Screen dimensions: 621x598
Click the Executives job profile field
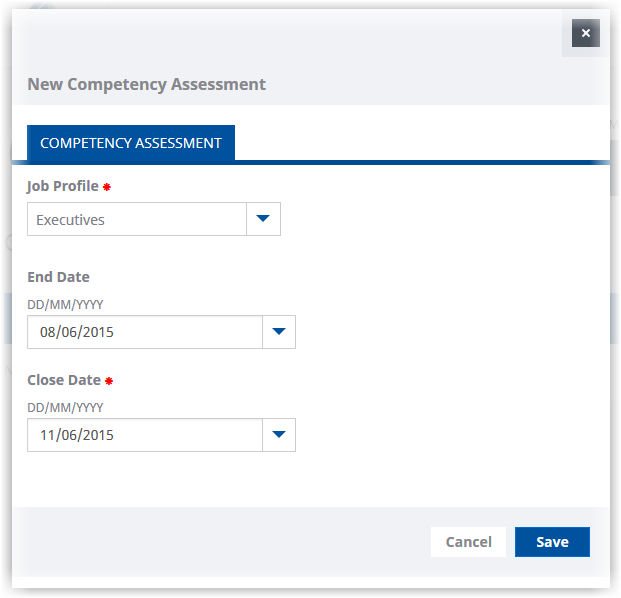click(137, 219)
